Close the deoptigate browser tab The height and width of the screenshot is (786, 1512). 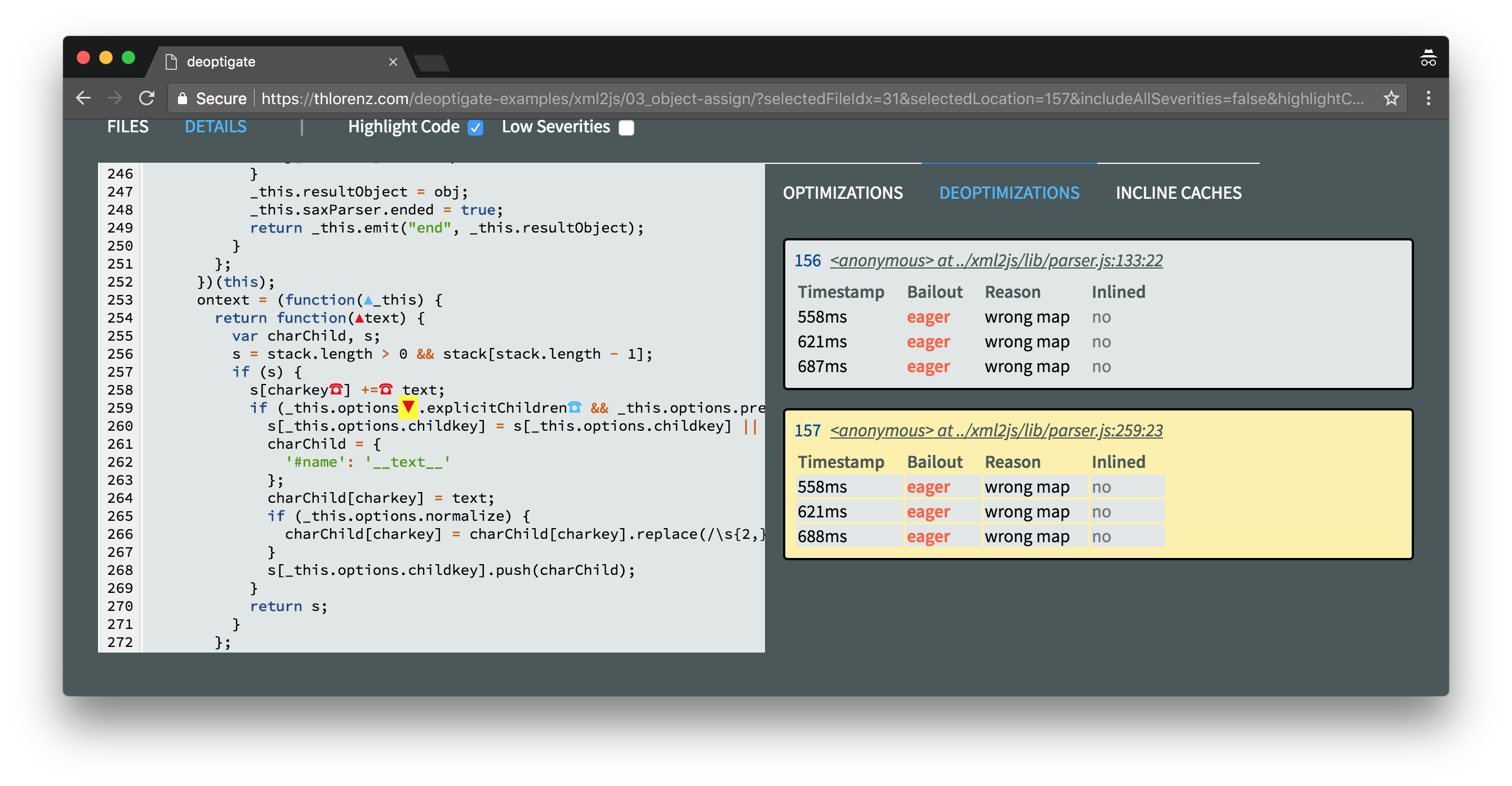pyautogui.click(x=393, y=62)
